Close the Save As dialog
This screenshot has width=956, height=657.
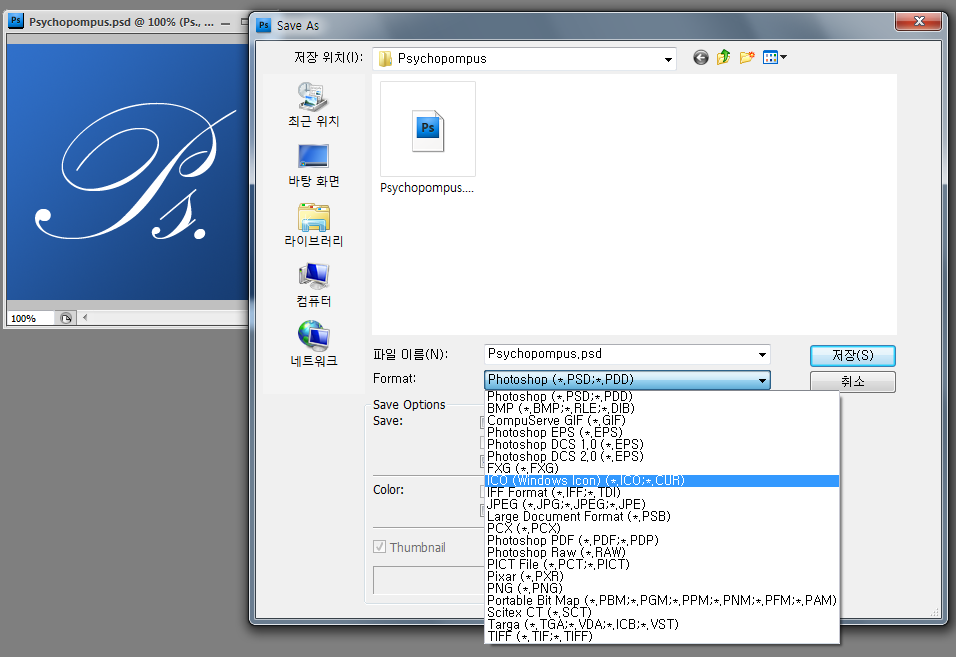[919, 21]
